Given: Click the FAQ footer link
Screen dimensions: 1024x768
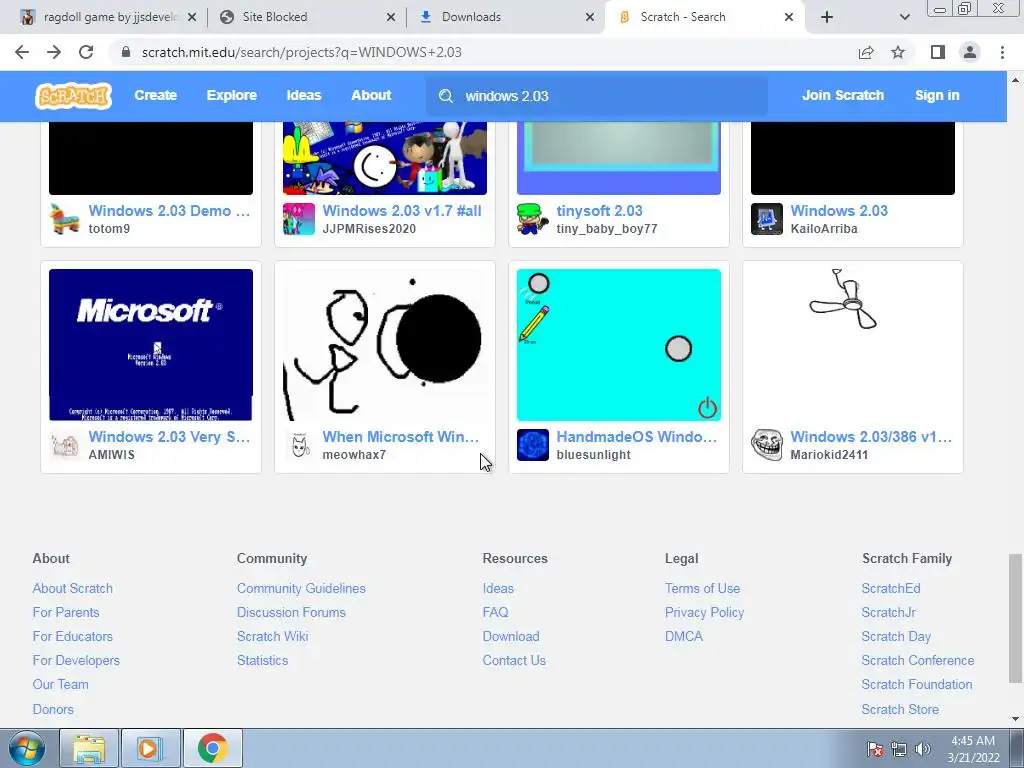Looking at the screenshot, I should click(495, 613).
